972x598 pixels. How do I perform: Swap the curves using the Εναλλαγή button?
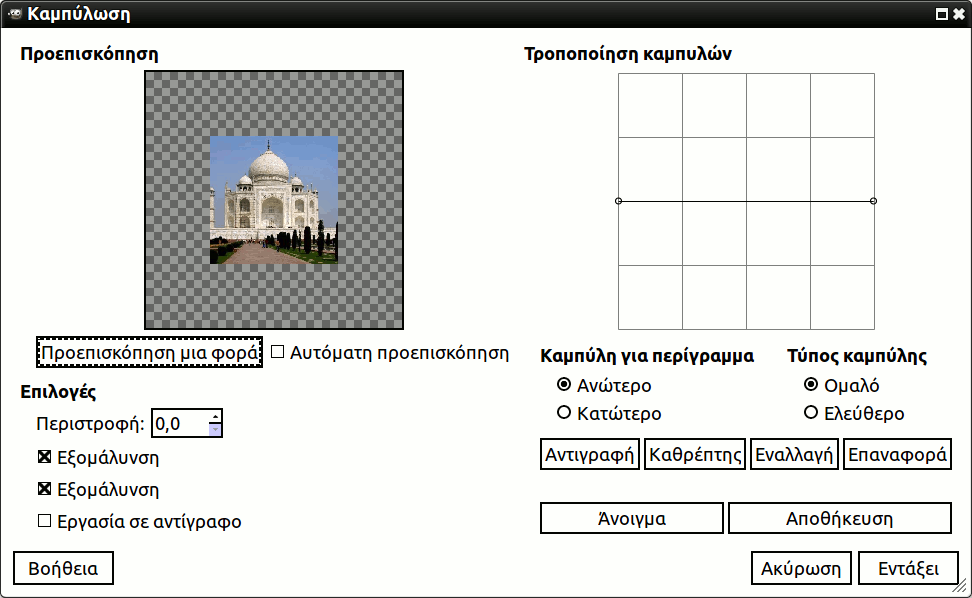pyautogui.click(x=794, y=454)
